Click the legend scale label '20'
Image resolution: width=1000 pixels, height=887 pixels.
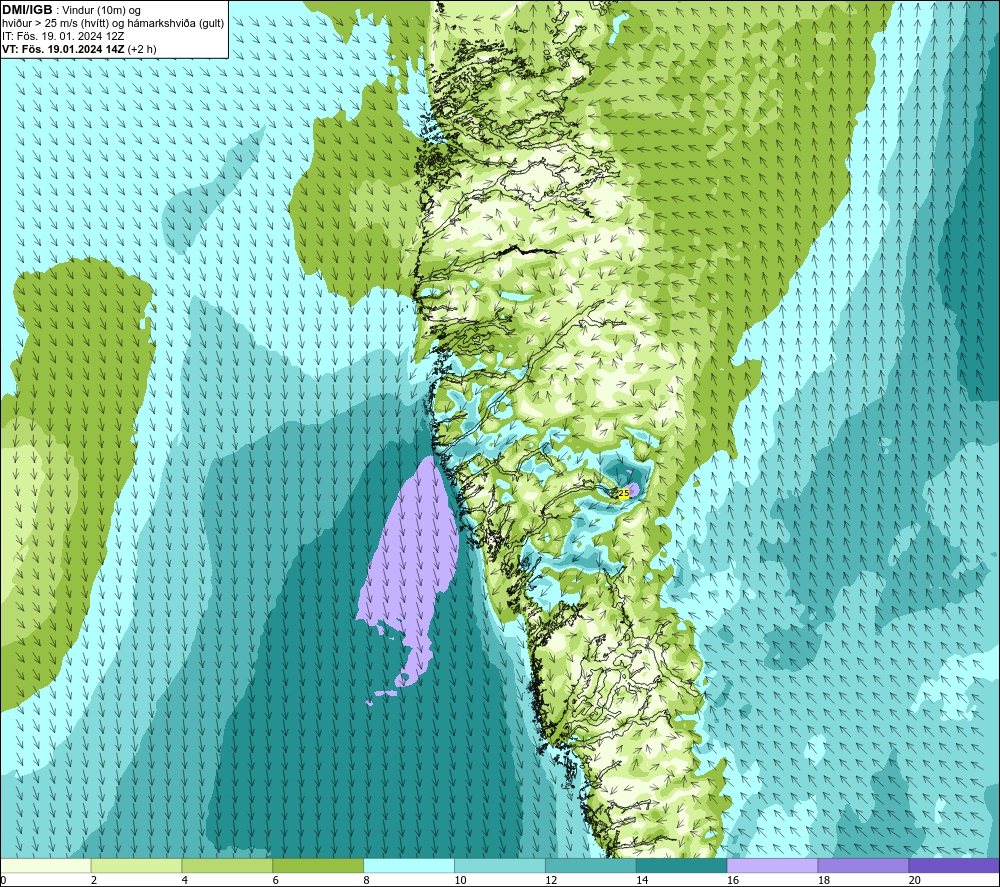coord(915,880)
